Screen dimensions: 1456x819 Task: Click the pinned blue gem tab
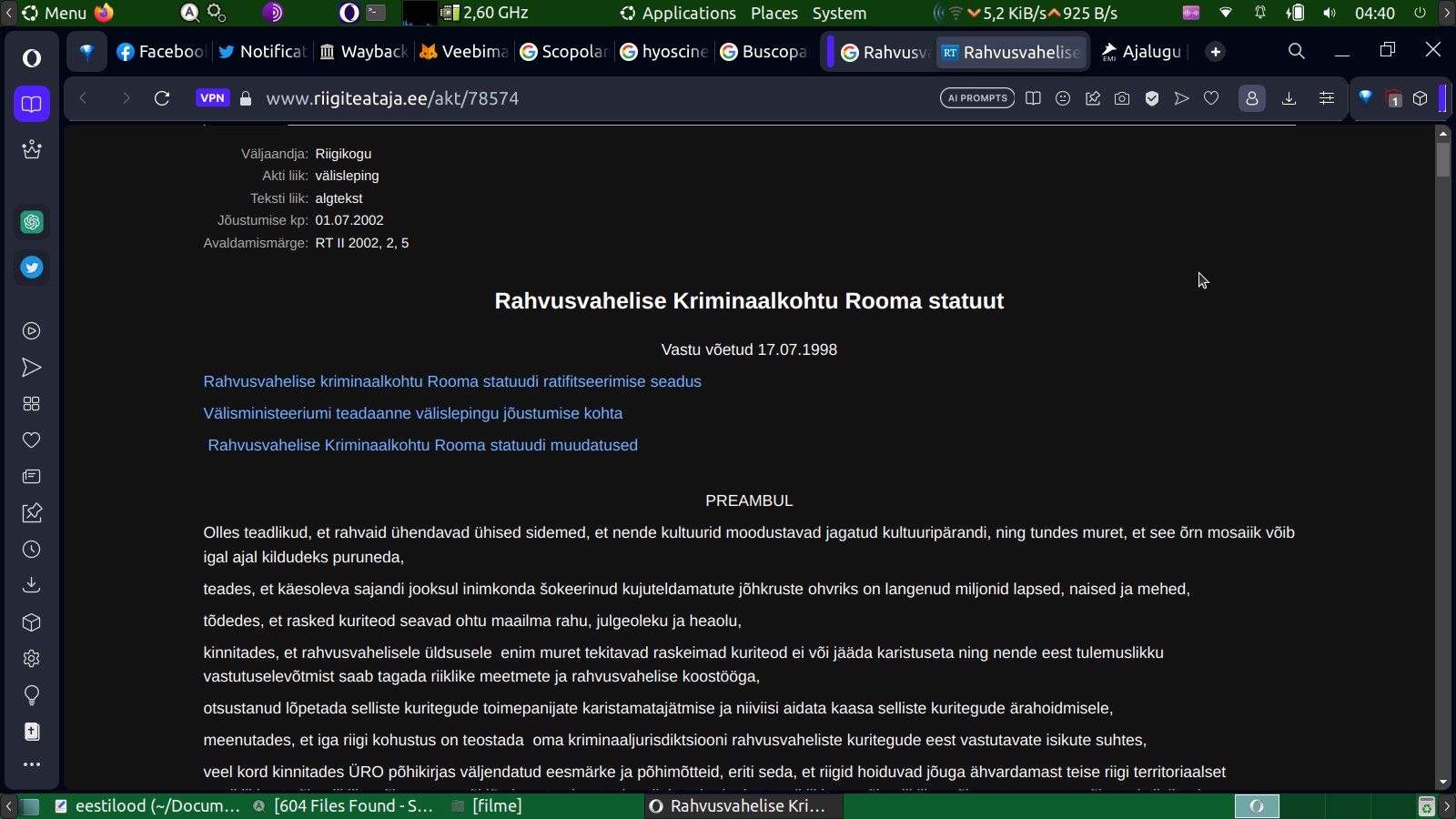click(86, 52)
